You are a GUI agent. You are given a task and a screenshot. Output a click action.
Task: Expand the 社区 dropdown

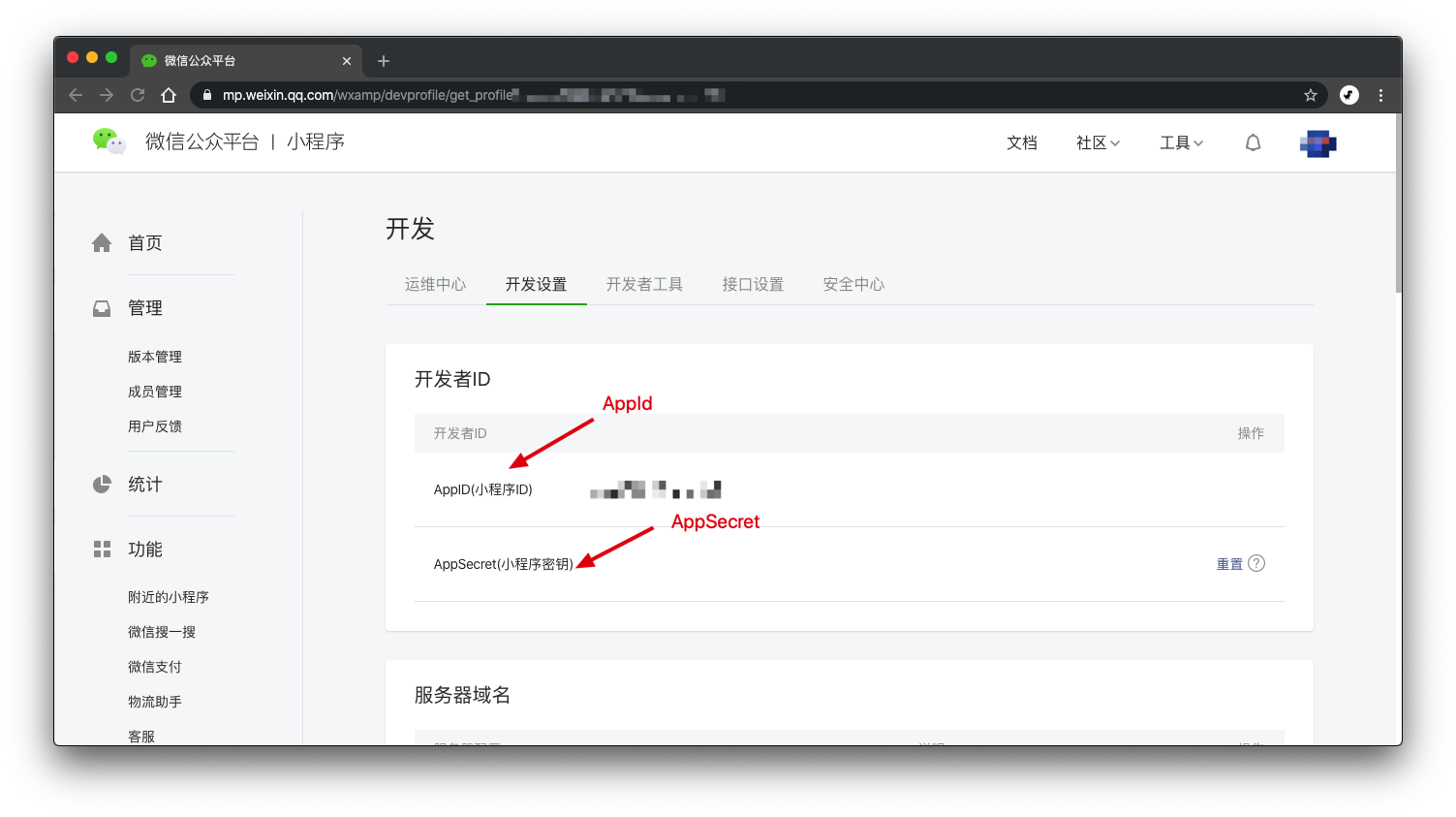(1098, 142)
